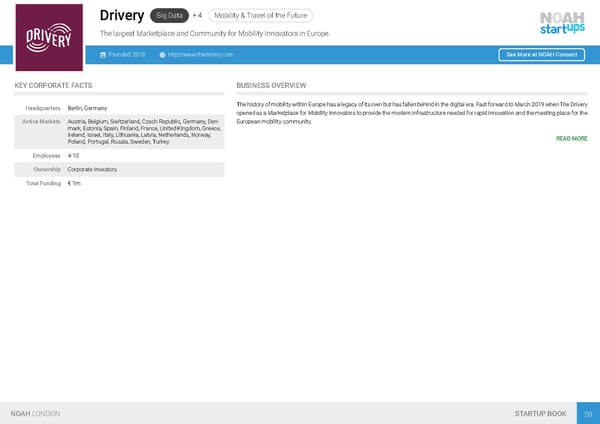Click the globe icon beside website URL
The width and height of the screenshot is (600, 424).
click(x=162, y=54)
